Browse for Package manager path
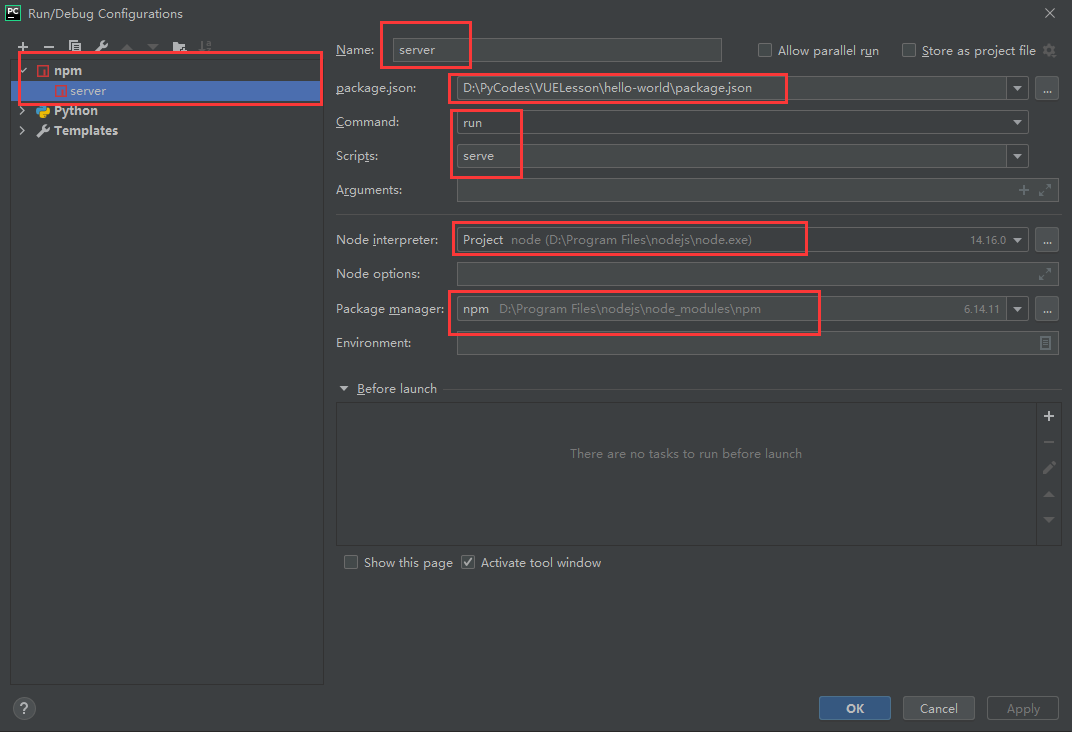This screenshot has height=732, width=1072. pos(1047,309)
